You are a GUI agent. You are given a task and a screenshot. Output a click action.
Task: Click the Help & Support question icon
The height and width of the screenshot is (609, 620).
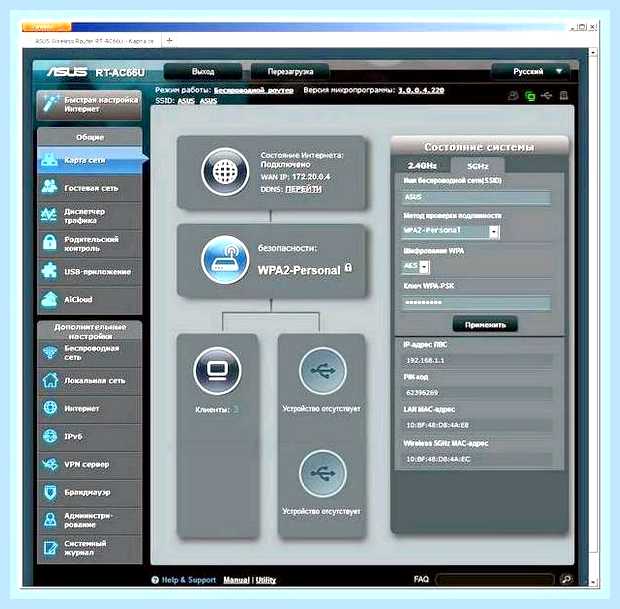point(155,580)
